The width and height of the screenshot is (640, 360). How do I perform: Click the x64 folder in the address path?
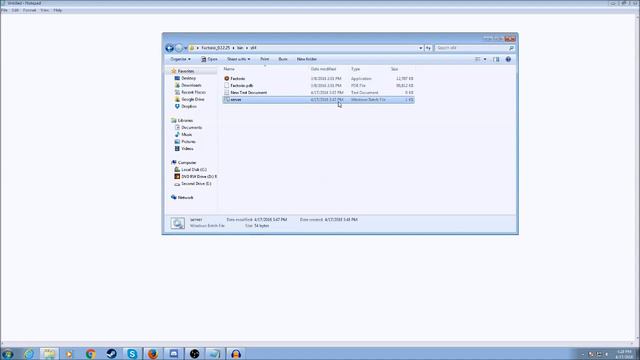(x=253, y=48)
